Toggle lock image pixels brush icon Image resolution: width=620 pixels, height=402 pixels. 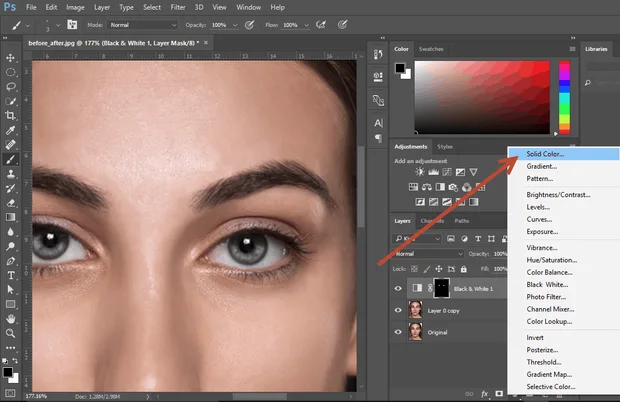tap(426, 269)
